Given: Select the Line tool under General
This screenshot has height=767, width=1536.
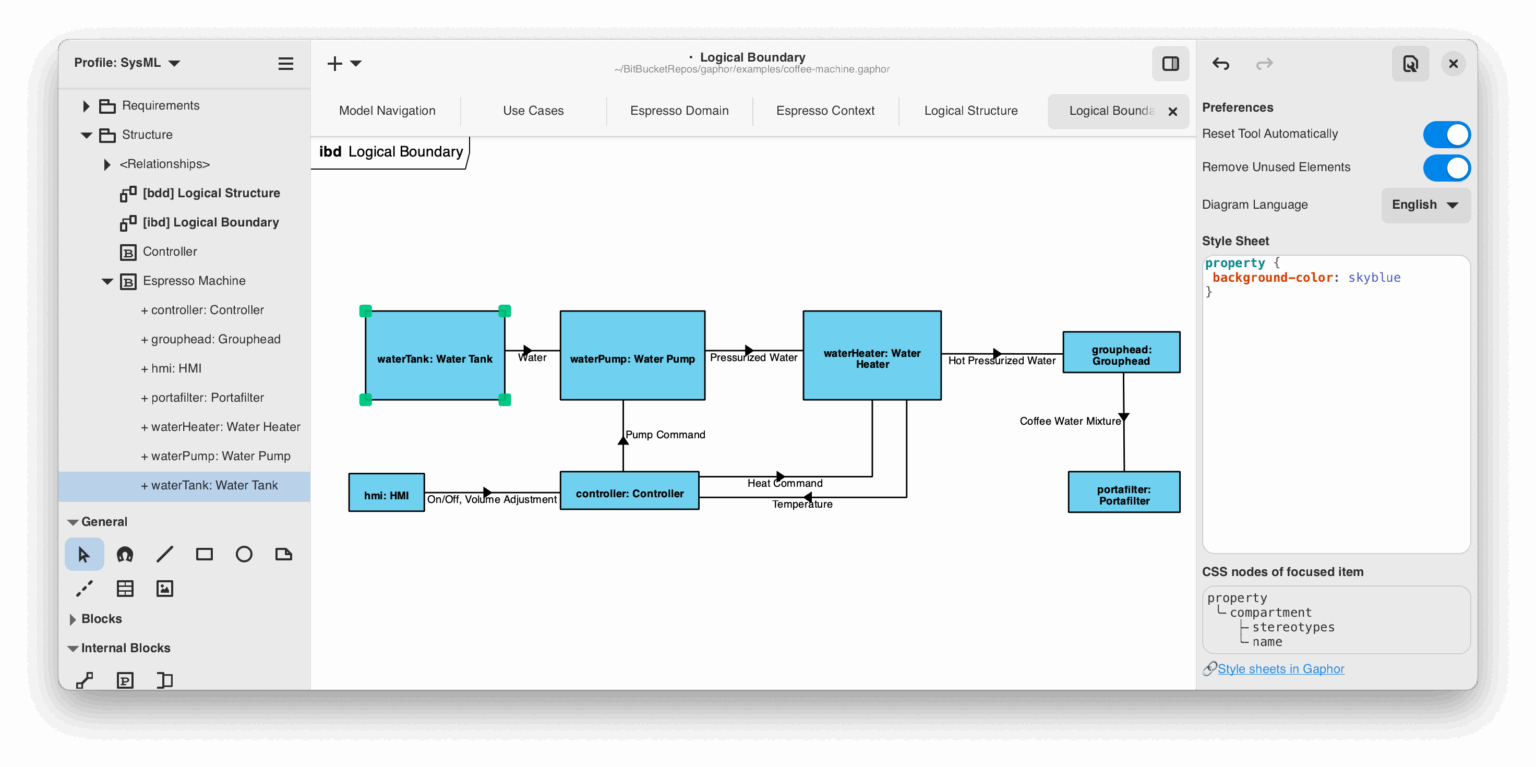Looking at the screenshot, I should tap(164, 554).
